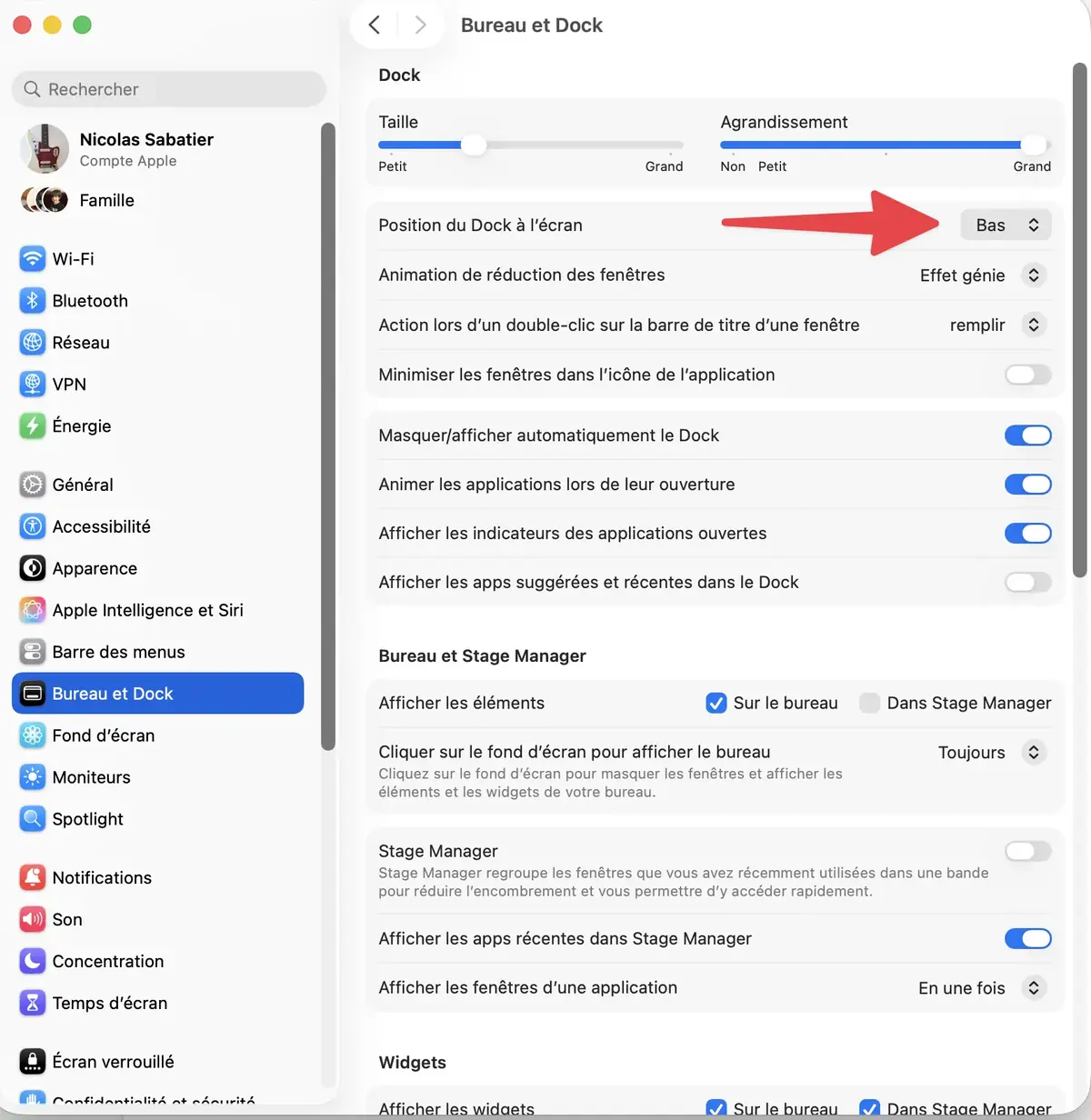1091x1120 pixels.
Task: Open the Famille account settings
Action: click(x=106, y=200)
